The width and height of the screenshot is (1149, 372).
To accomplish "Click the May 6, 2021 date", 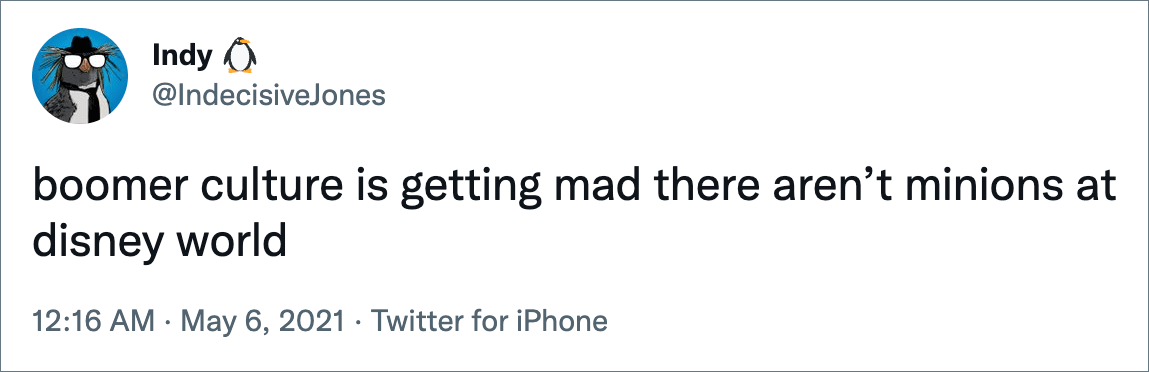I will [262, 321].
